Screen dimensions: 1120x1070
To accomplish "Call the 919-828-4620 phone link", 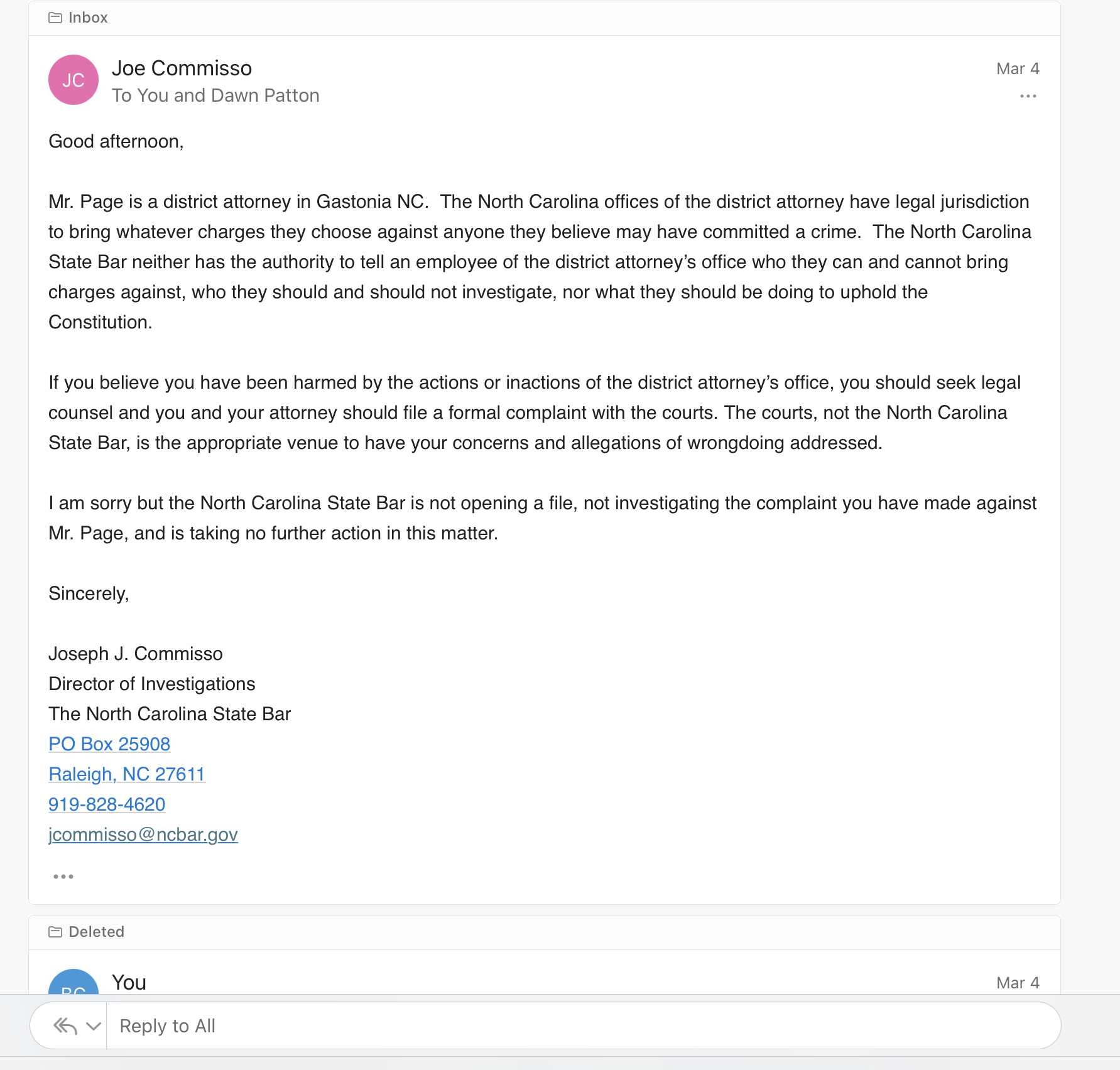I will point(107,804).
